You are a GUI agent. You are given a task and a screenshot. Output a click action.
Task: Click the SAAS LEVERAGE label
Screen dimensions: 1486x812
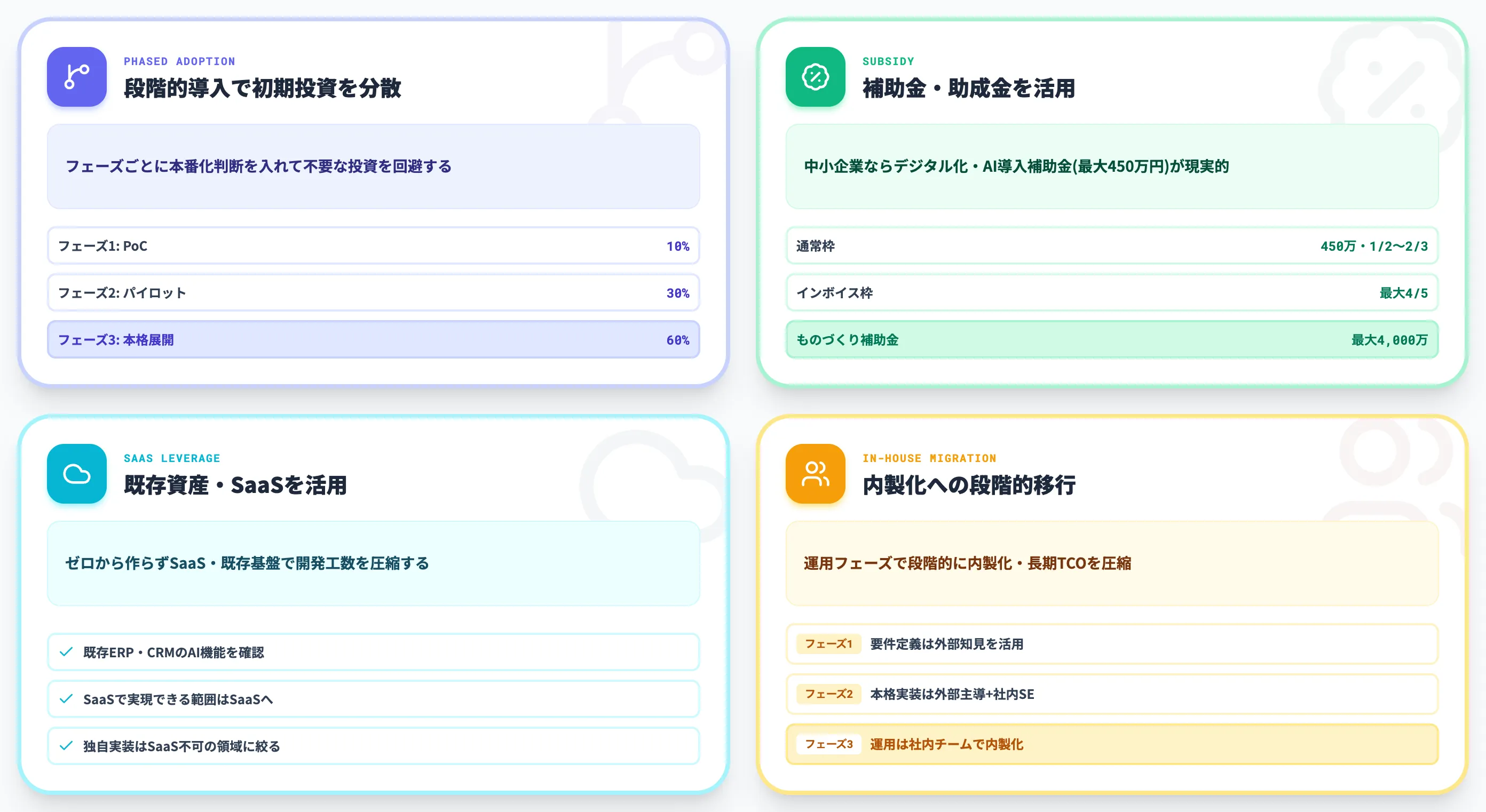pyautogui.click(x=172, y=458)
